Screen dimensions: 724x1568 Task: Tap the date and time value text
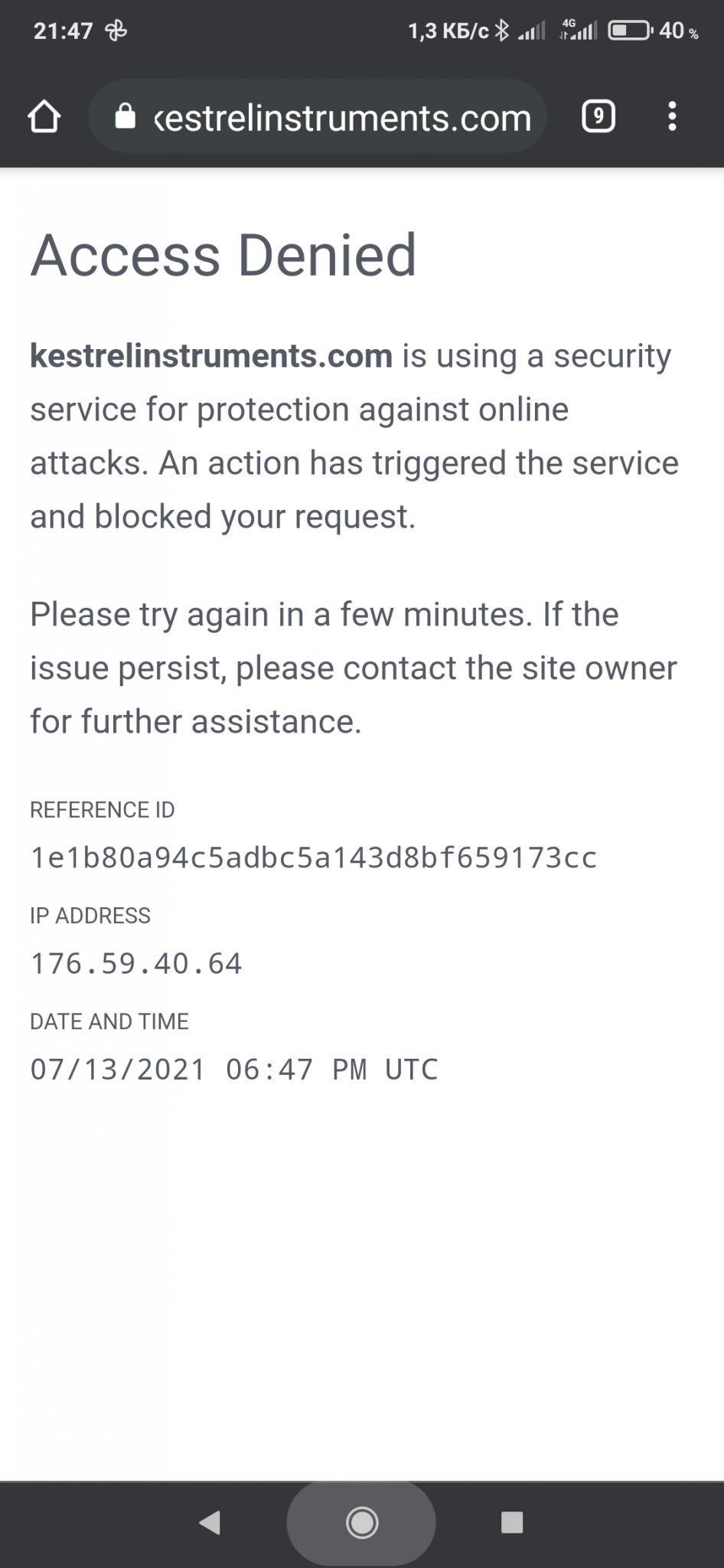234,1069
